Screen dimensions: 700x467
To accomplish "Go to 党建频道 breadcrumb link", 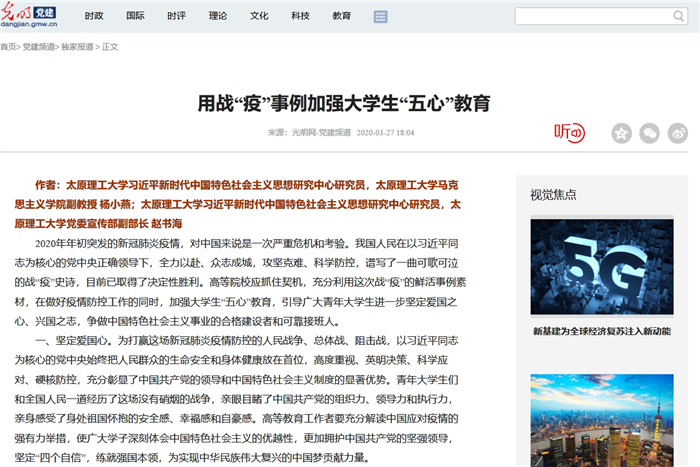I will (x=38, y=47).
